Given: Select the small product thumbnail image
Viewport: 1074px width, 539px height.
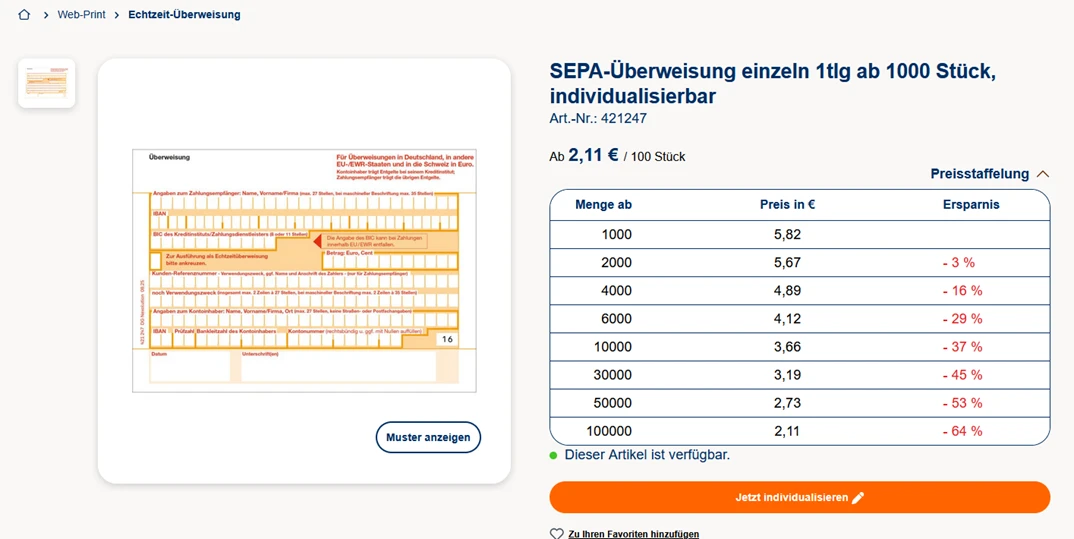Looking at the screenshot, I should point(46,83).
